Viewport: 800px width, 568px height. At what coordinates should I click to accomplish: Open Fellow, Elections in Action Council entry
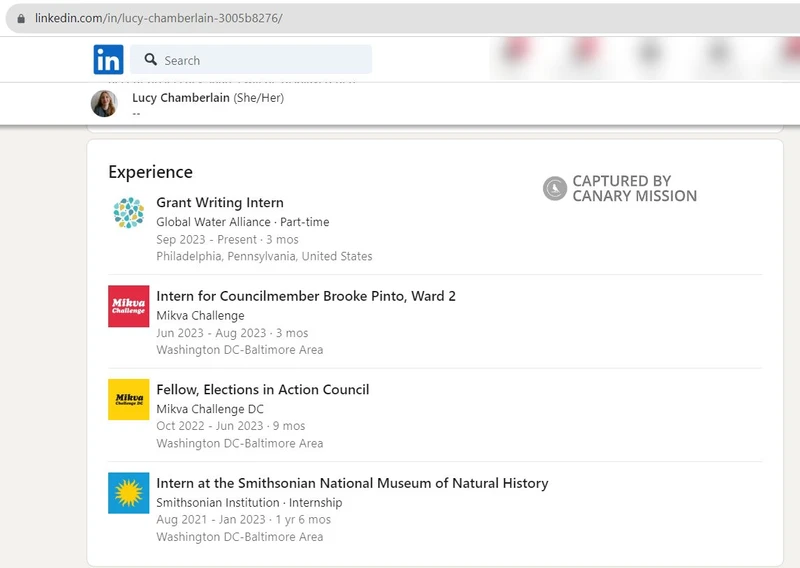(263, 389)
